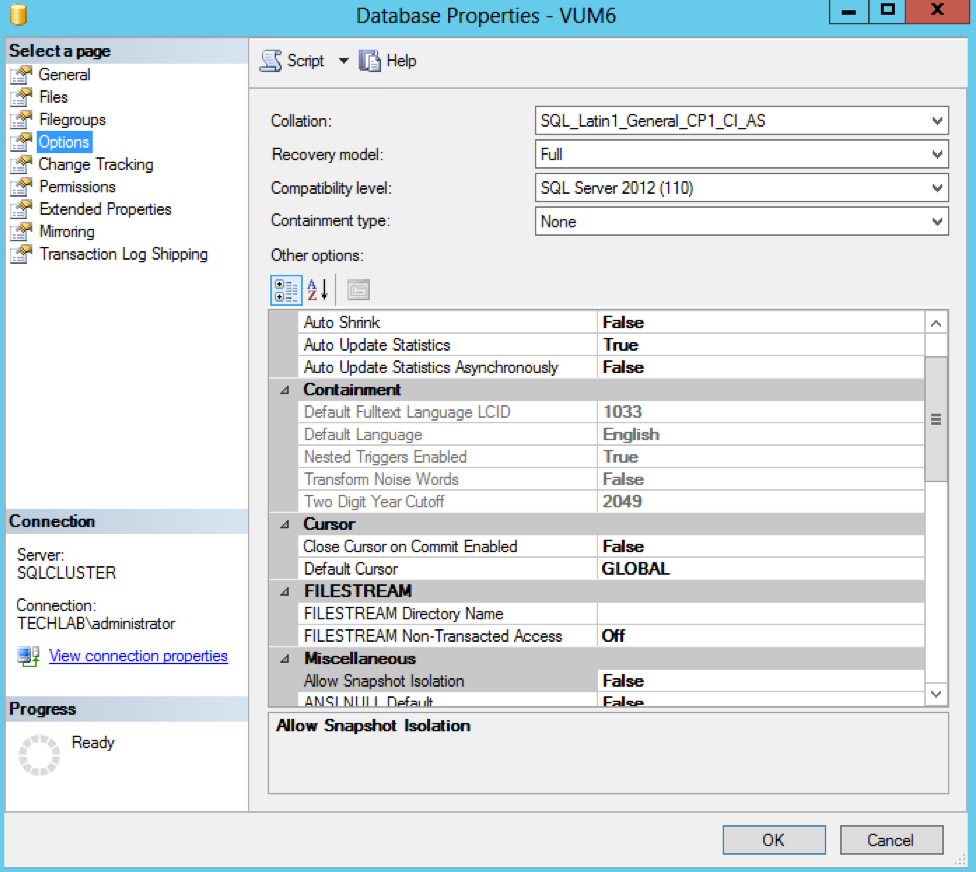This screenshot has width=976, height=872.
Task: Click the Script toolbar icon
Action: coord(271,61)
